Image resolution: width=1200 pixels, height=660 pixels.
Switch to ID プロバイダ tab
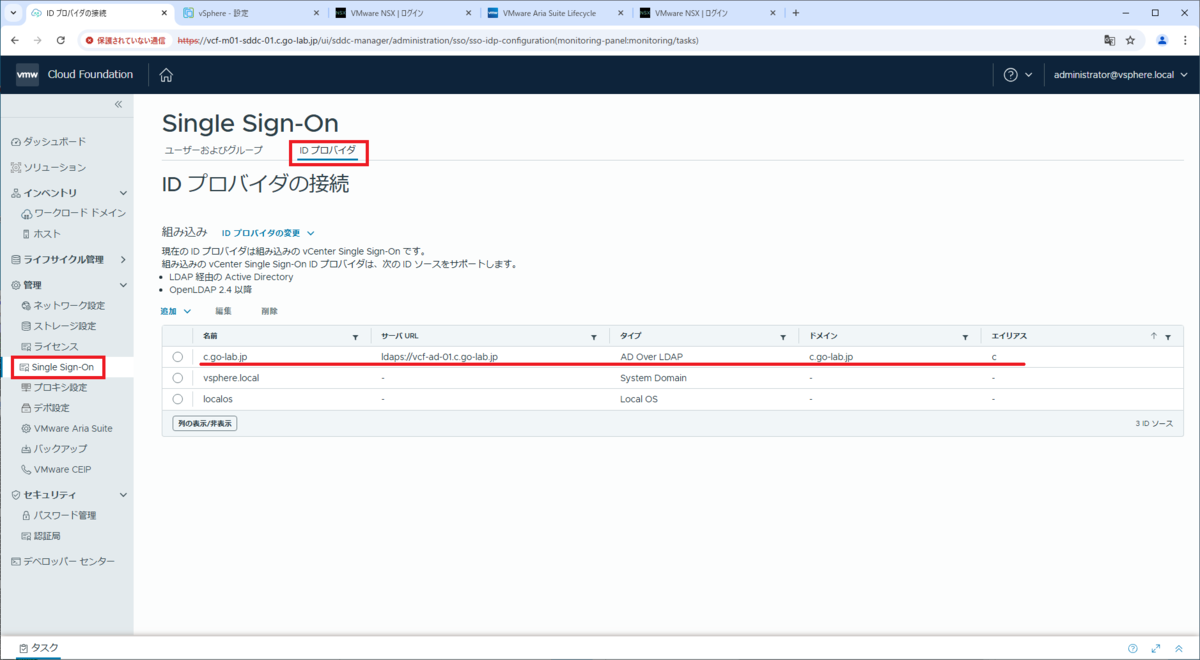coord(328,150)
